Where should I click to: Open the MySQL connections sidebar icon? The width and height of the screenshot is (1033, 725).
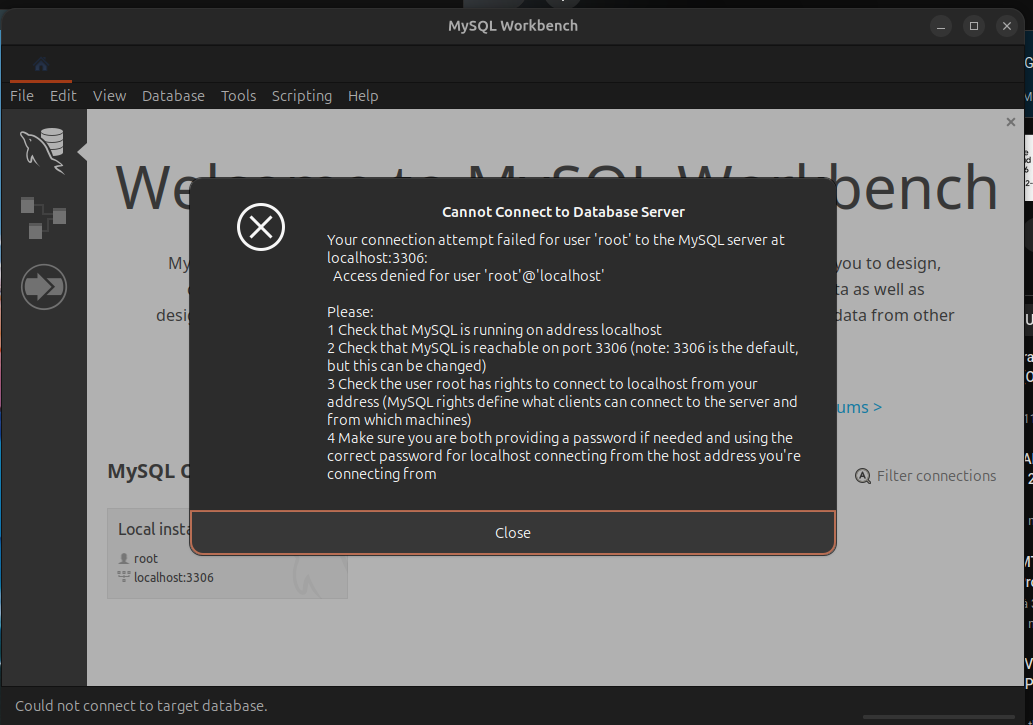coord(43,151)
